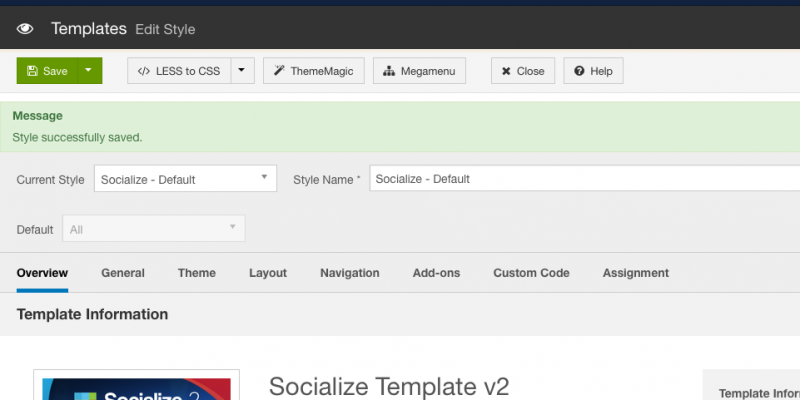Screen dimensions: 800x400
Task: Switch to the General tab
Action: tap(123, 273)
